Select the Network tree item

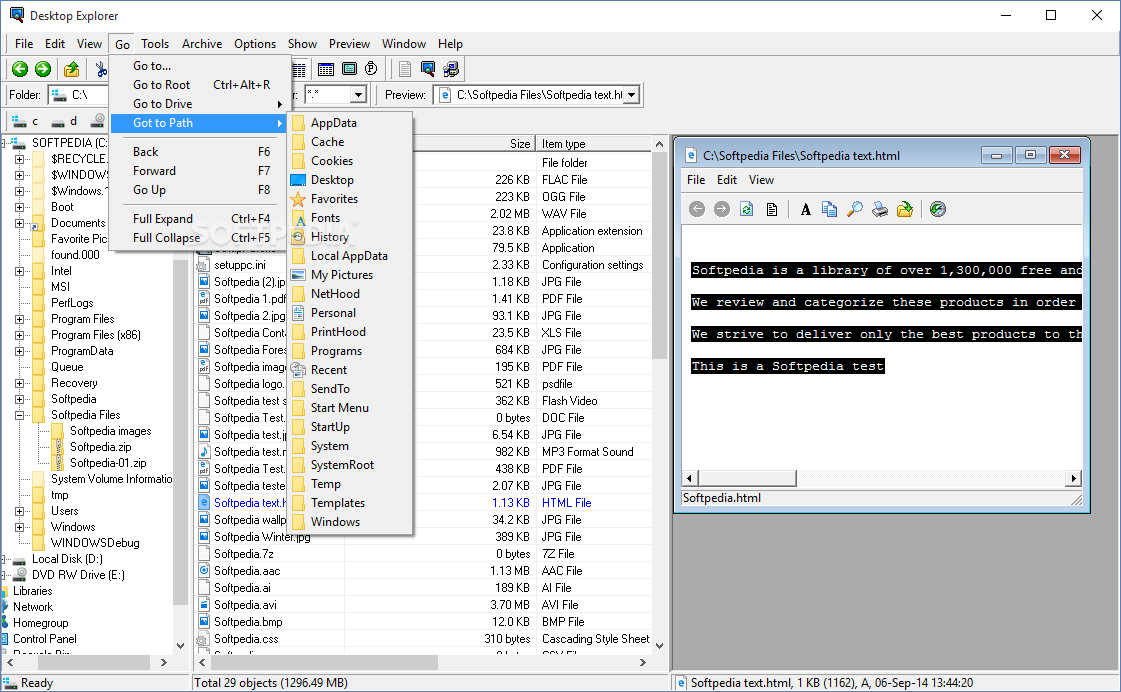[x=33, y=607]
